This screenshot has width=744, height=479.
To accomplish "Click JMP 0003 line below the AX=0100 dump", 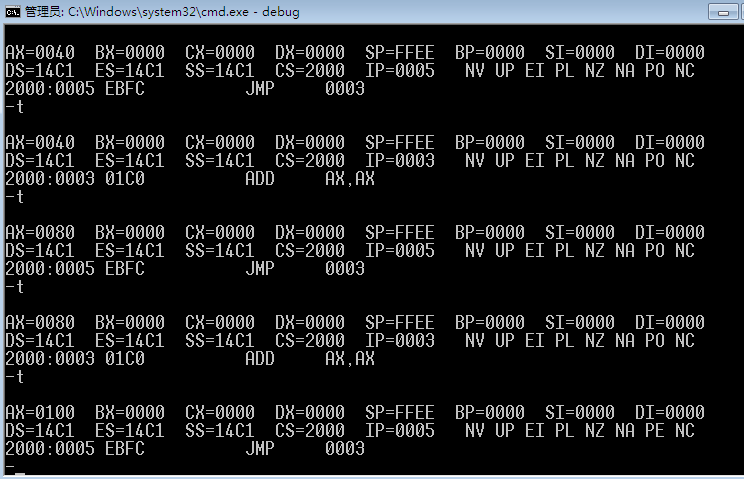I will click(305, 448).
